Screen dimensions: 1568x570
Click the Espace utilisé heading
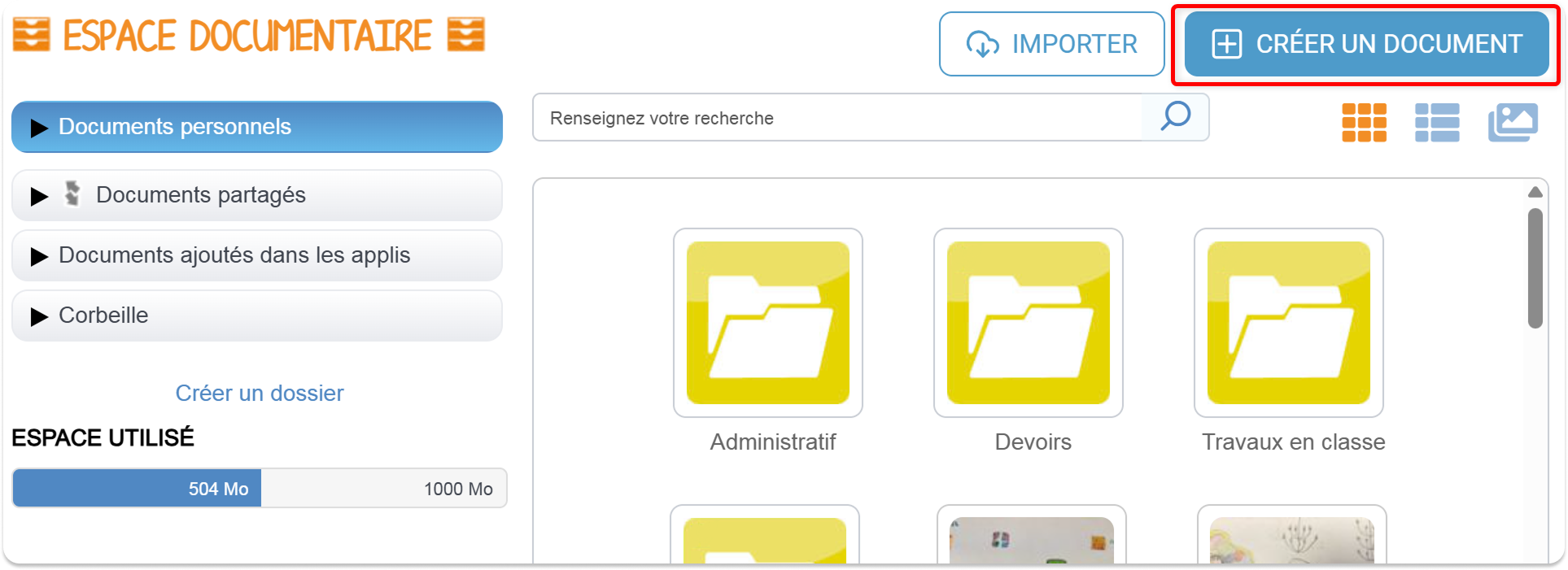pyautogui.click(x=103, y=437)
